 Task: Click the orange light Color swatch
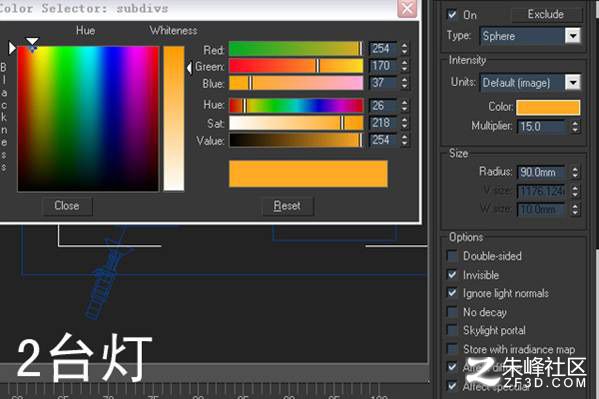click(x=548, y=107)
